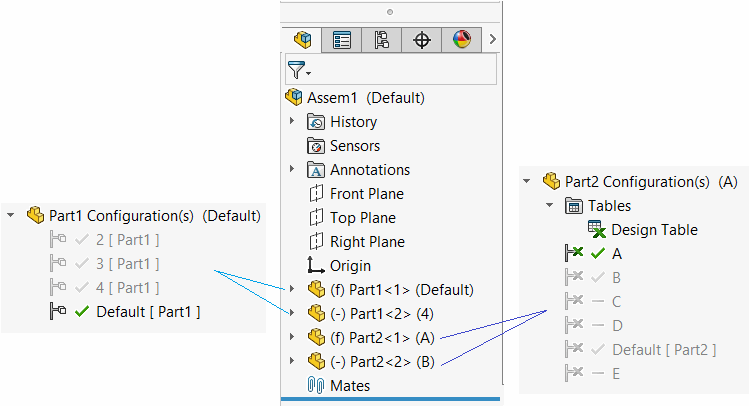Switch to the PropertyManager tab

(342, 40)
